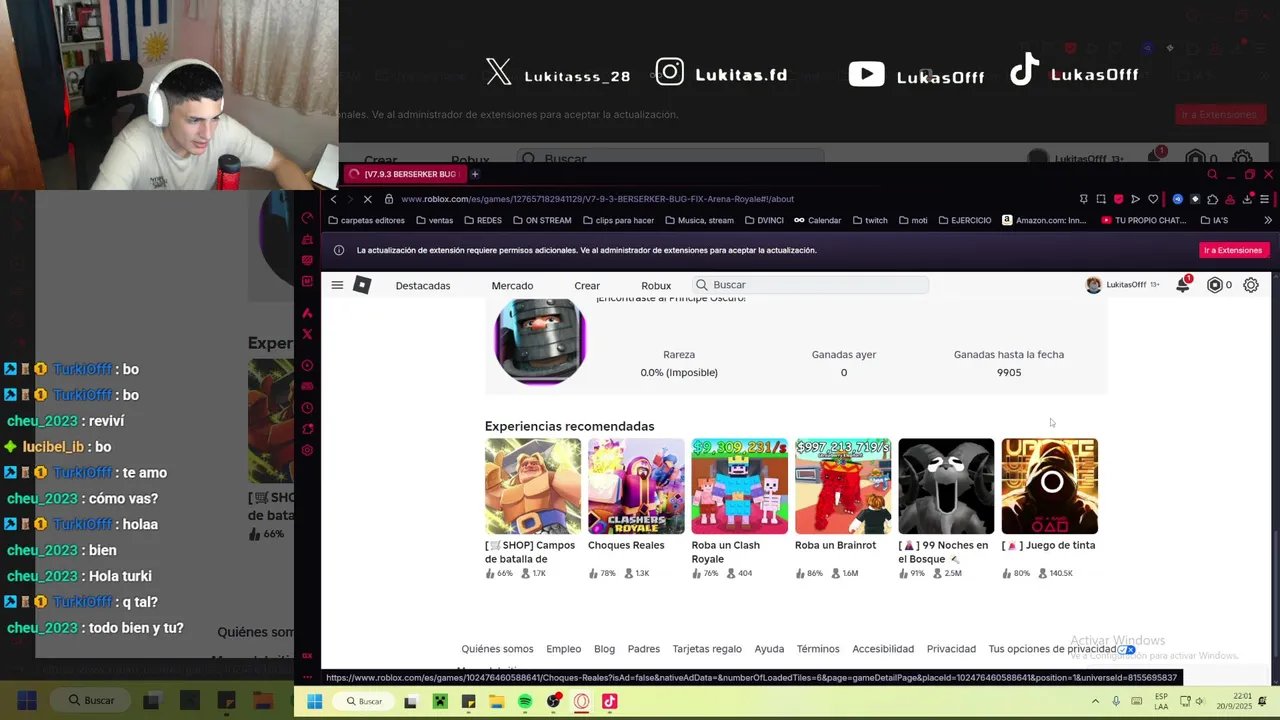Open File Explorer in taskbar

[497, 702]
